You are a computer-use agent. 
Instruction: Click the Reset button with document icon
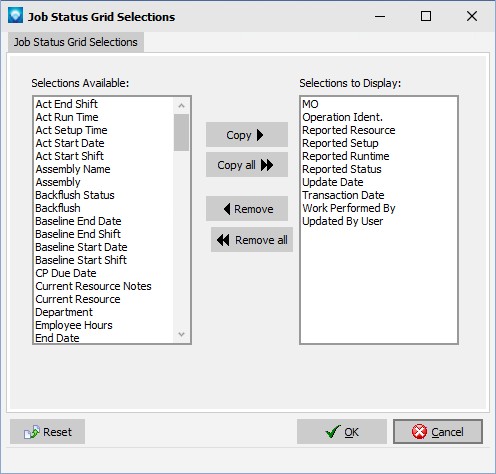coord(47,432)
